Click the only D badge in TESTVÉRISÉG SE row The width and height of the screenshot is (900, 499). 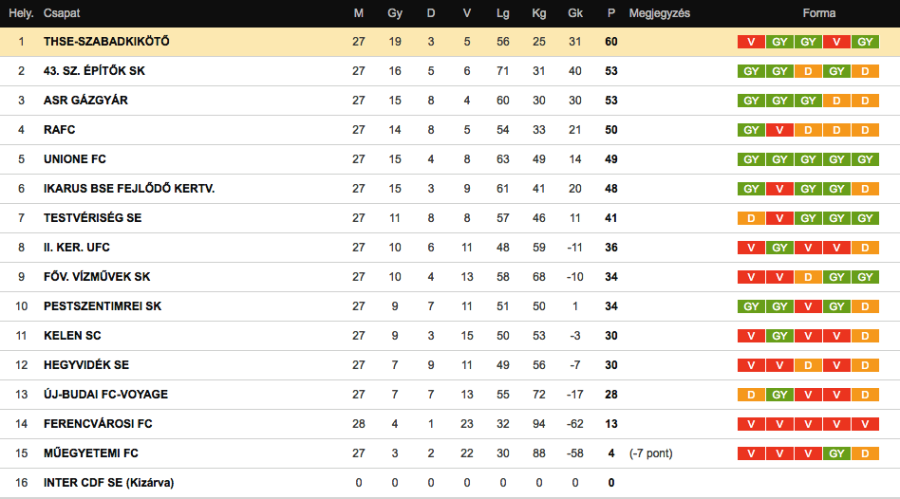pyautogui.click(x=750, y=218)
